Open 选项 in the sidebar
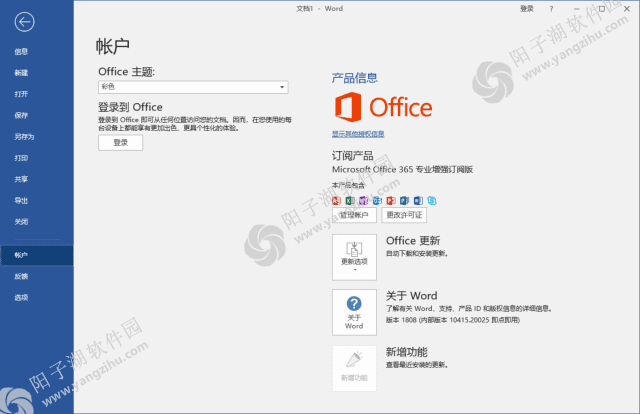 (21, 298)
